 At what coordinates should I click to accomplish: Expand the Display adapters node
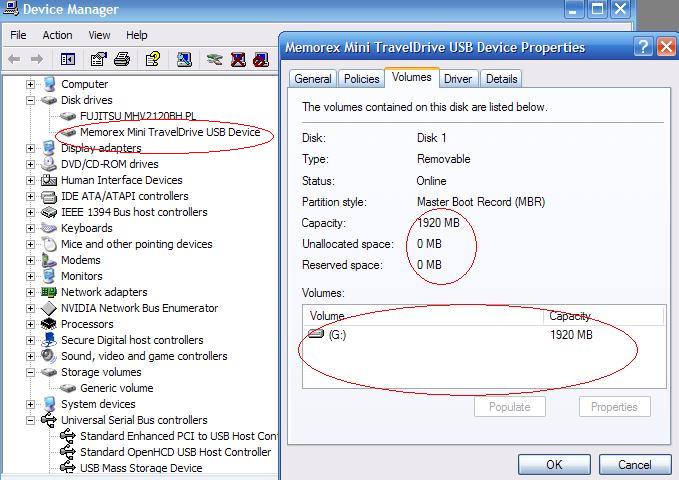coord(30,148)
